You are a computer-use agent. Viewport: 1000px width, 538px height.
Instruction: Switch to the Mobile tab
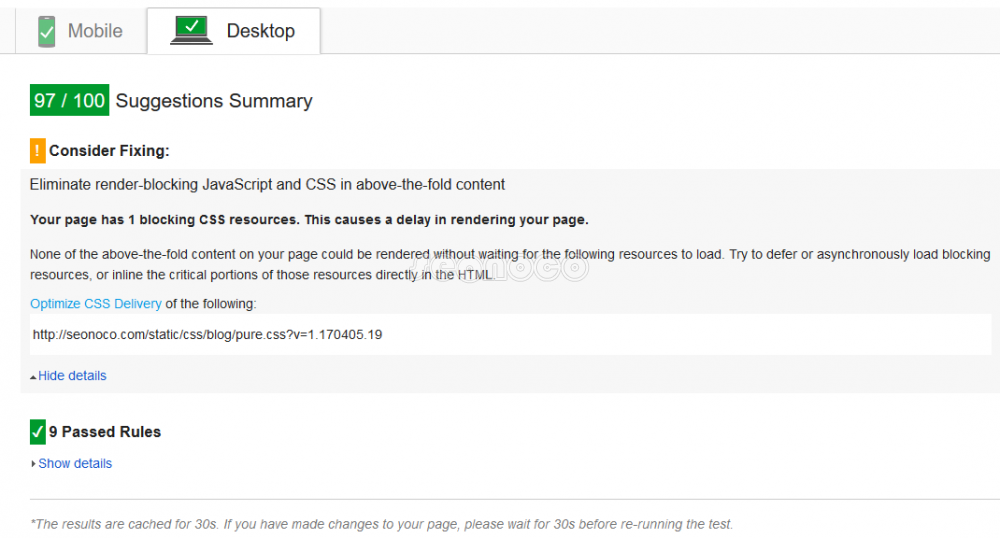[x=94, y=31]
